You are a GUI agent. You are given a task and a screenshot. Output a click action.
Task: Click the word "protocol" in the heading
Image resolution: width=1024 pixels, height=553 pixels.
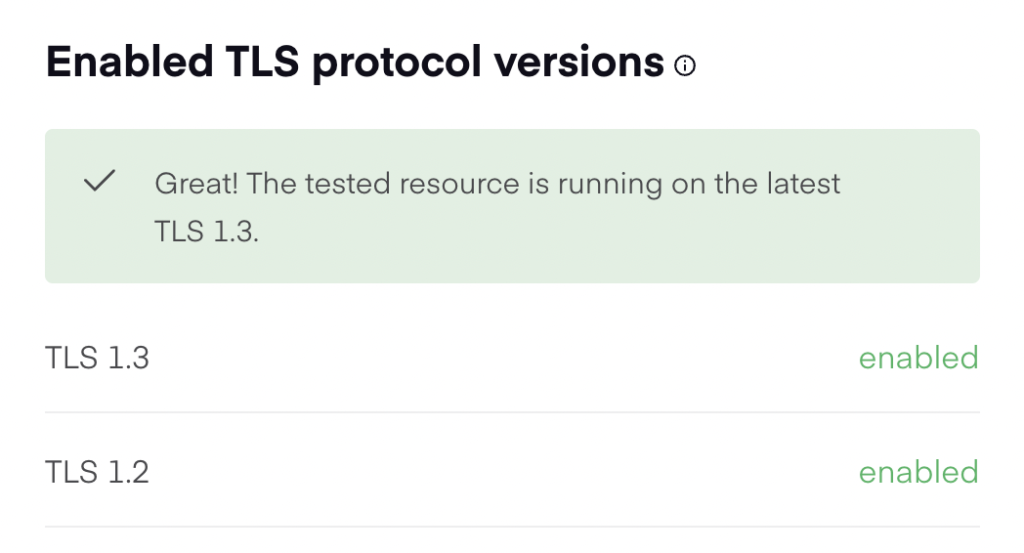pos(396,65)
